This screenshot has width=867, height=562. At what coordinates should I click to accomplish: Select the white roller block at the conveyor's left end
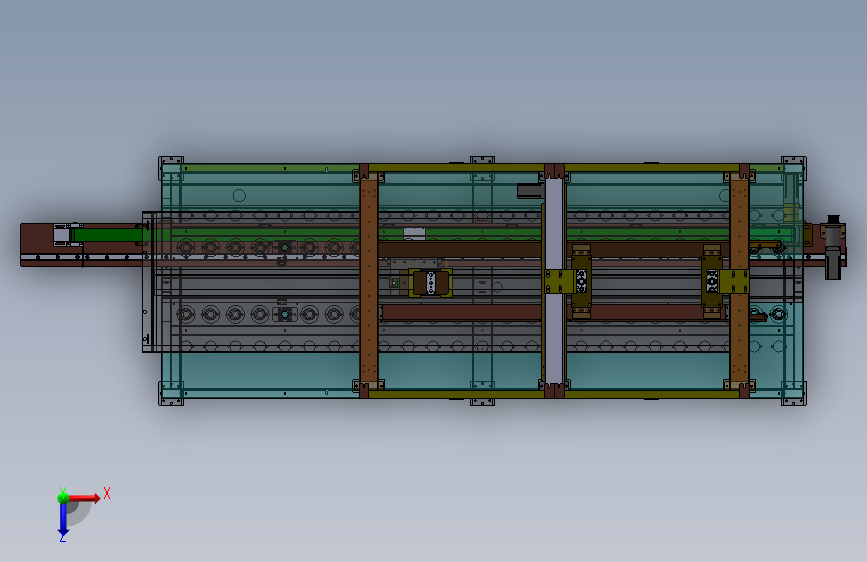[61, 235]
